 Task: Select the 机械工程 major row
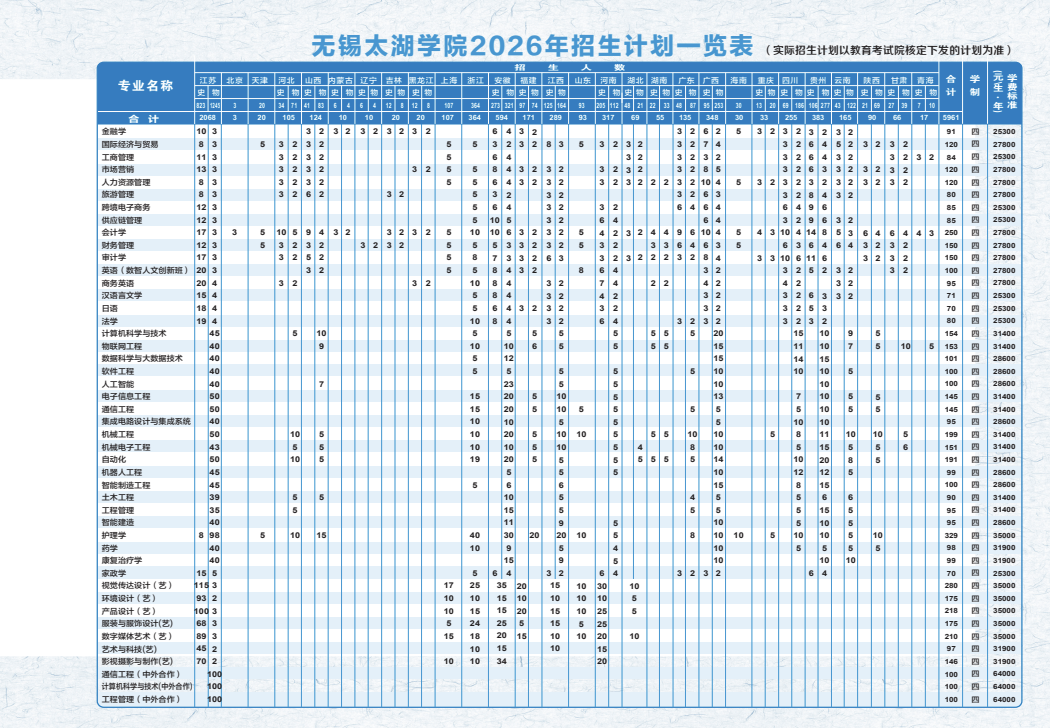point(560,434)
